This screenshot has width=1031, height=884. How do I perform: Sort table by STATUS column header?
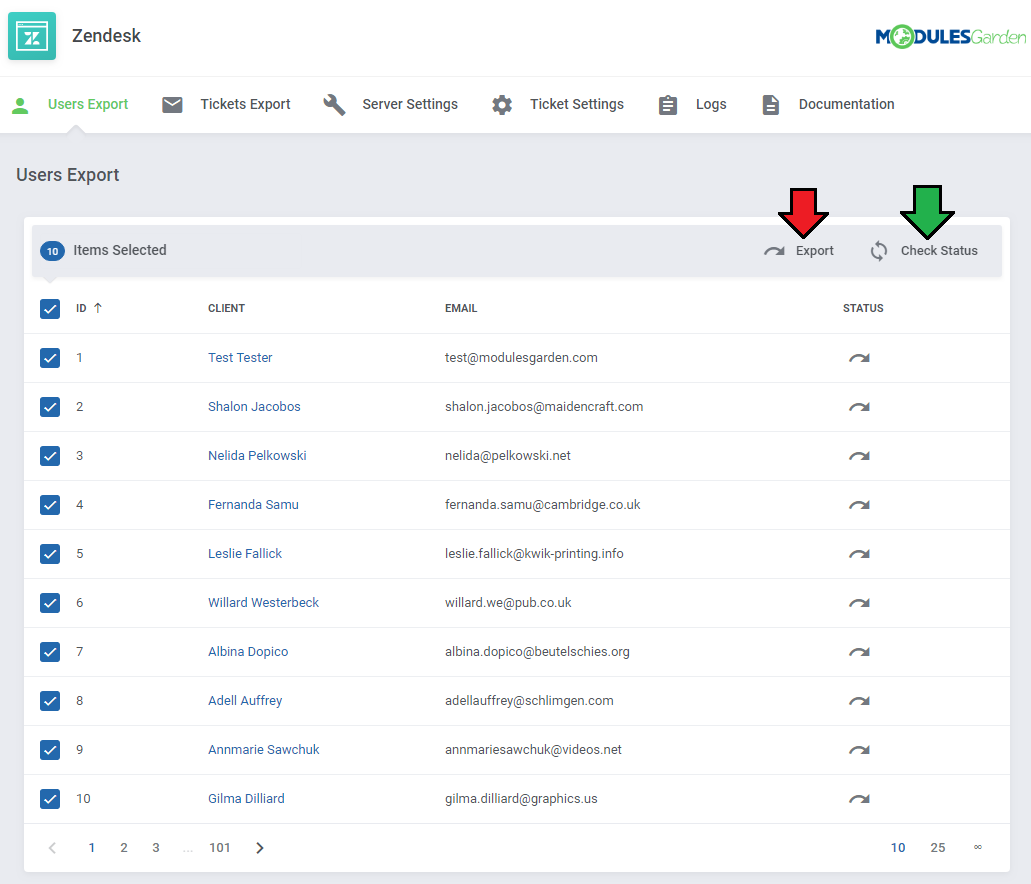point(863,308)
